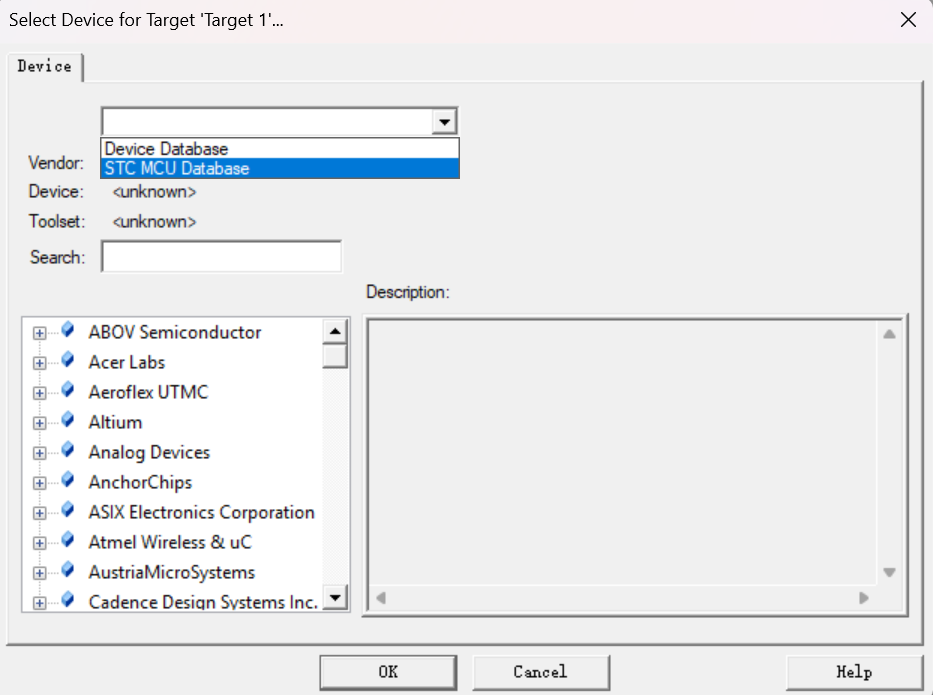Viewport: 933px width, 695px height.
Task: Click the Device <unknown> value text
Action: pyautogui.click(x=154, y=192)
